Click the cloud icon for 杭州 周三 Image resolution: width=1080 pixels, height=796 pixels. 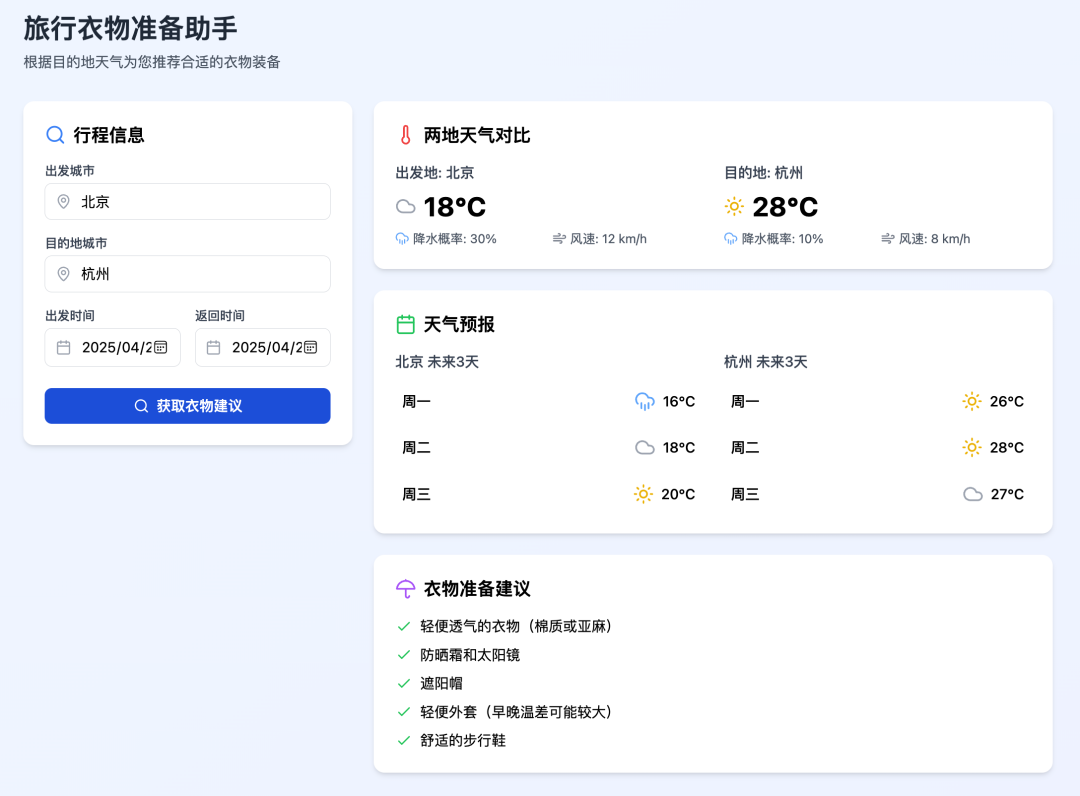click(x=972, y=494)
